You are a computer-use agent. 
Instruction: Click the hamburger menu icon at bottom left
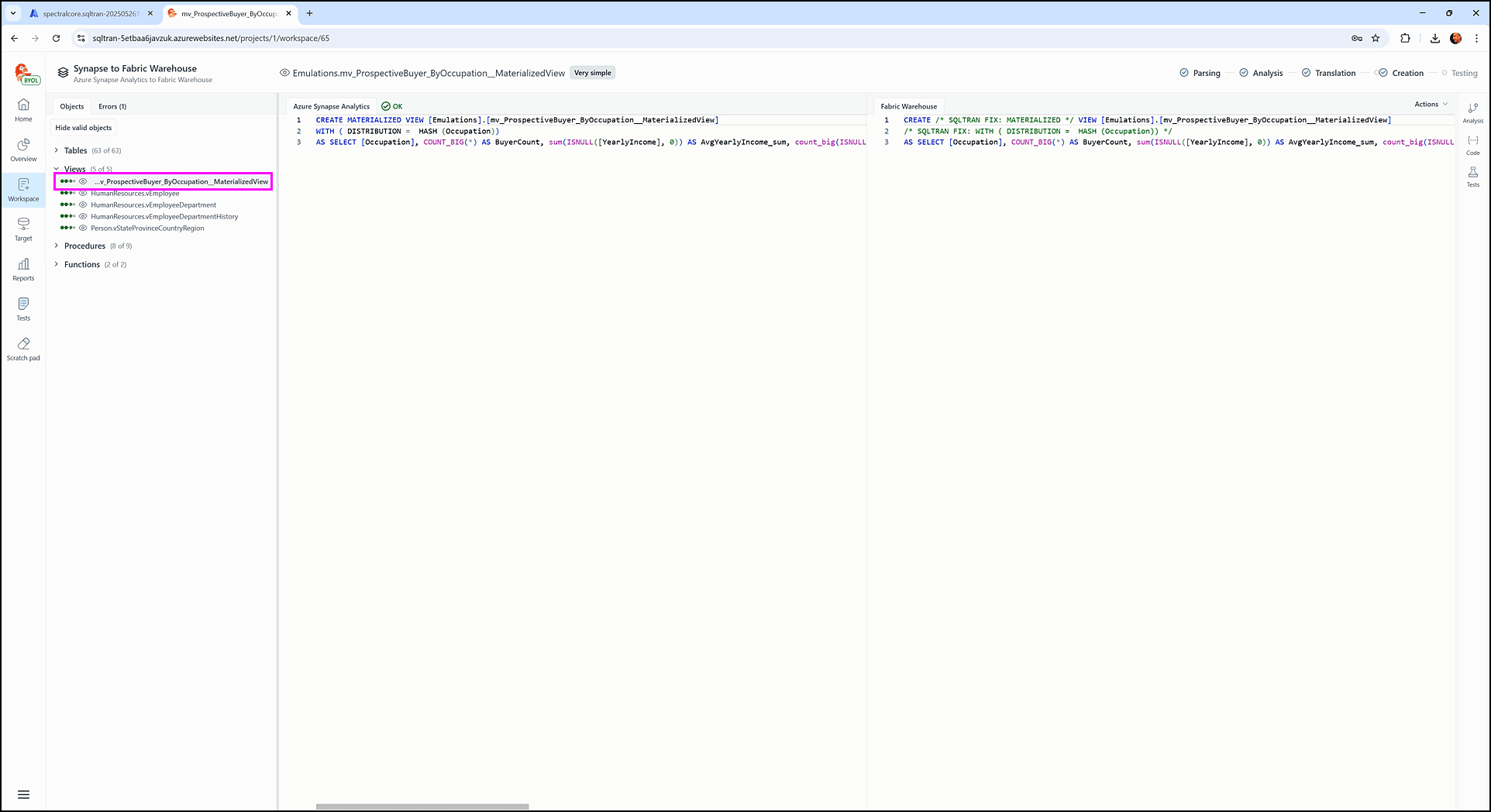click(23, 794)
